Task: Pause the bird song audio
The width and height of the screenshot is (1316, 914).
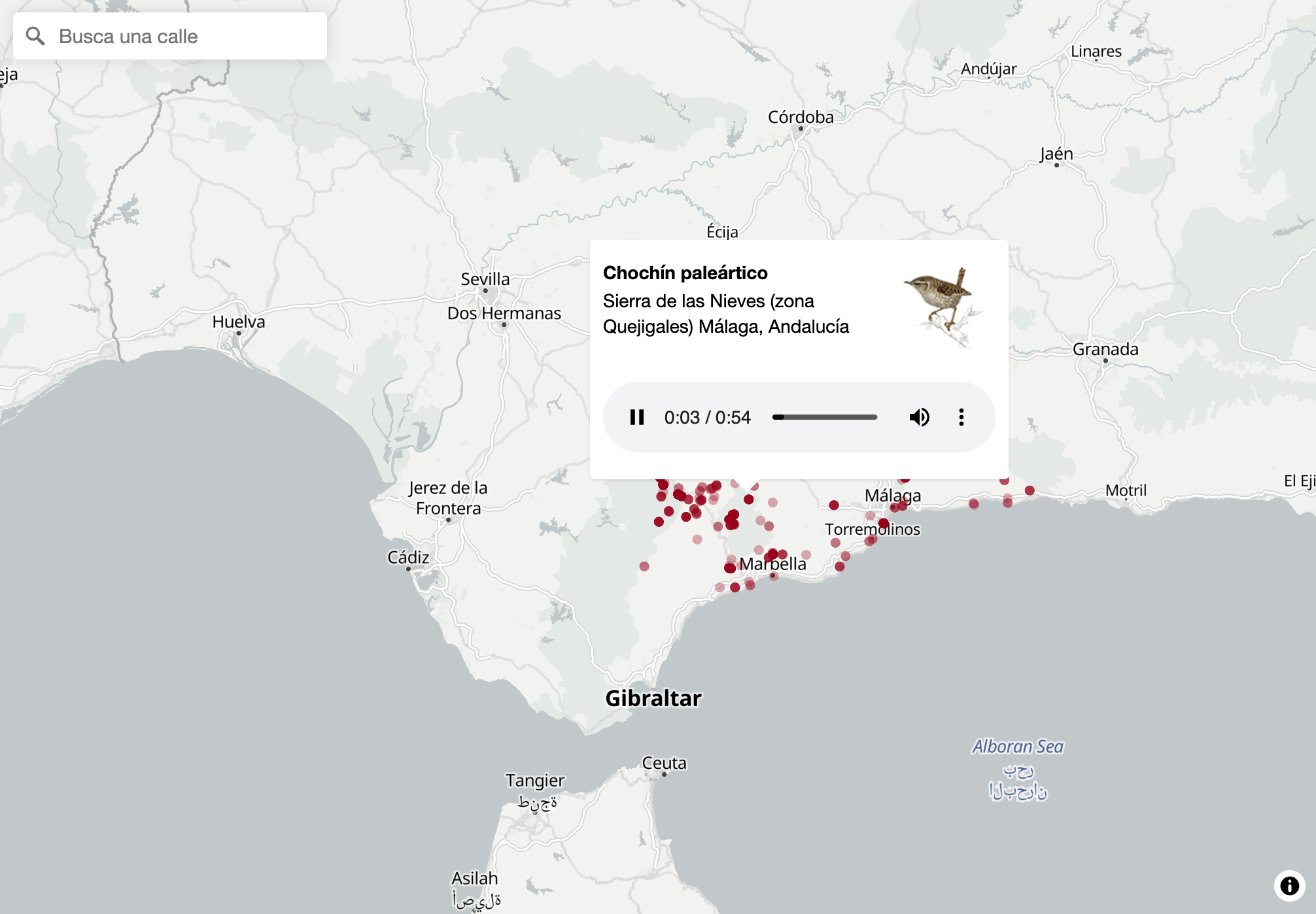Action: (636, 417)
